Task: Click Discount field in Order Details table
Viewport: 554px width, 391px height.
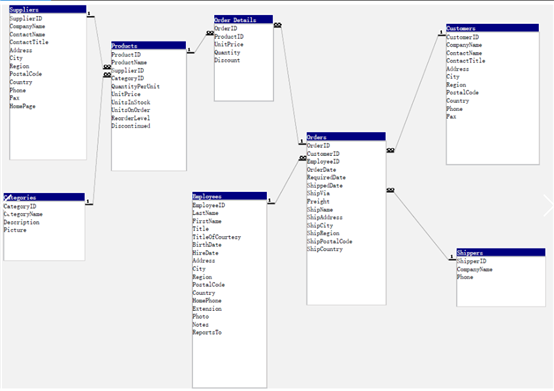Action: 227,60
